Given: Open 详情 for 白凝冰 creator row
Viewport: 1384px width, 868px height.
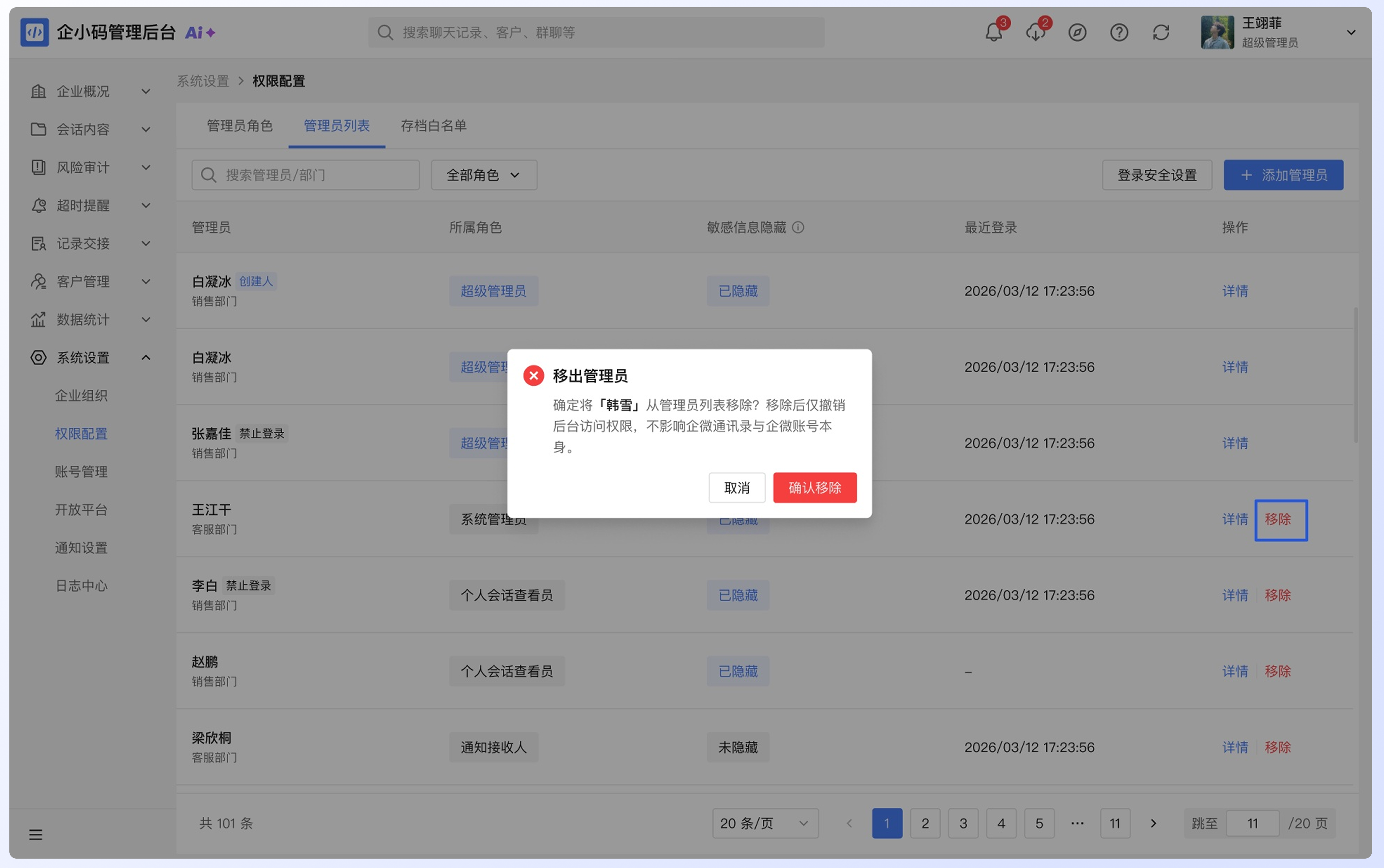Looking at the screenshot, I should [x=1235, y=291].
